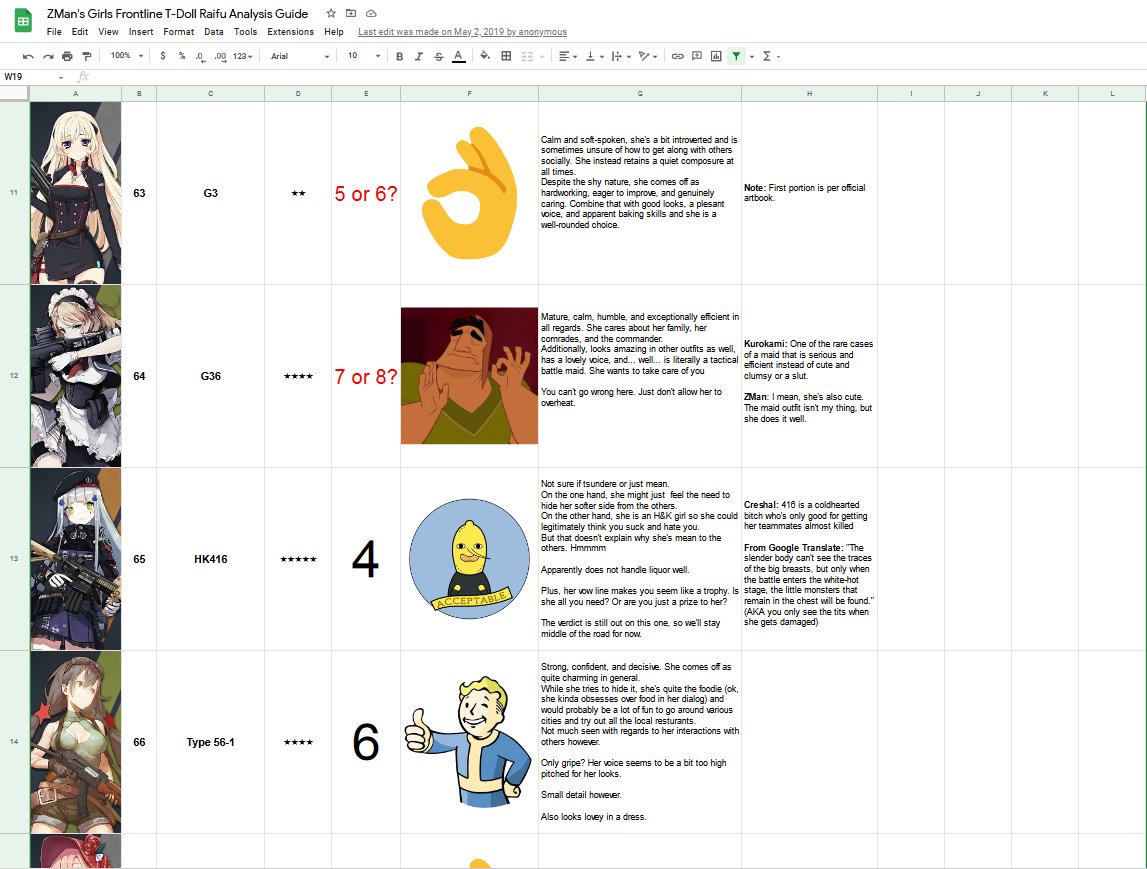Click the last edit history link
The height and width of the screenshot is (869, 1147).
tap(462, 32)
